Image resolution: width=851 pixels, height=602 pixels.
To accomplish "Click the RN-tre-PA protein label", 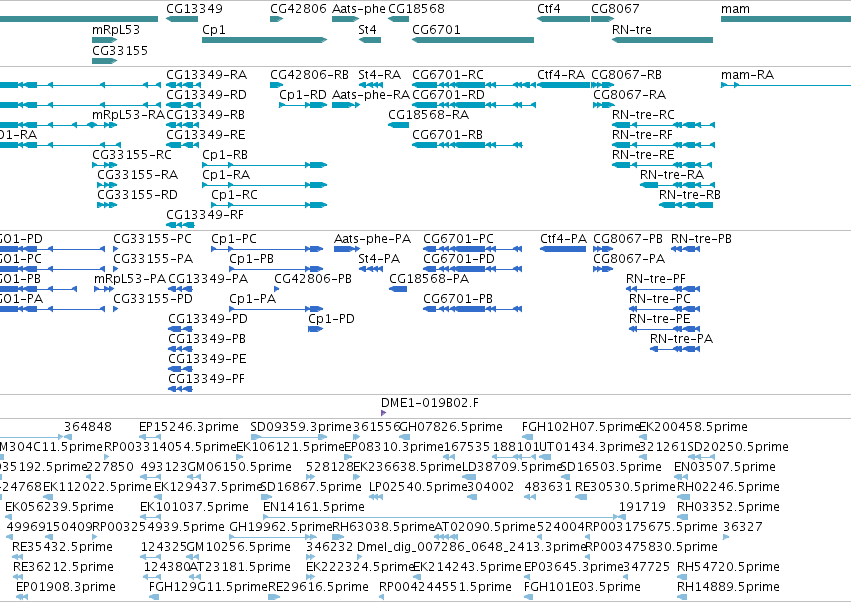I will (681, 339).
